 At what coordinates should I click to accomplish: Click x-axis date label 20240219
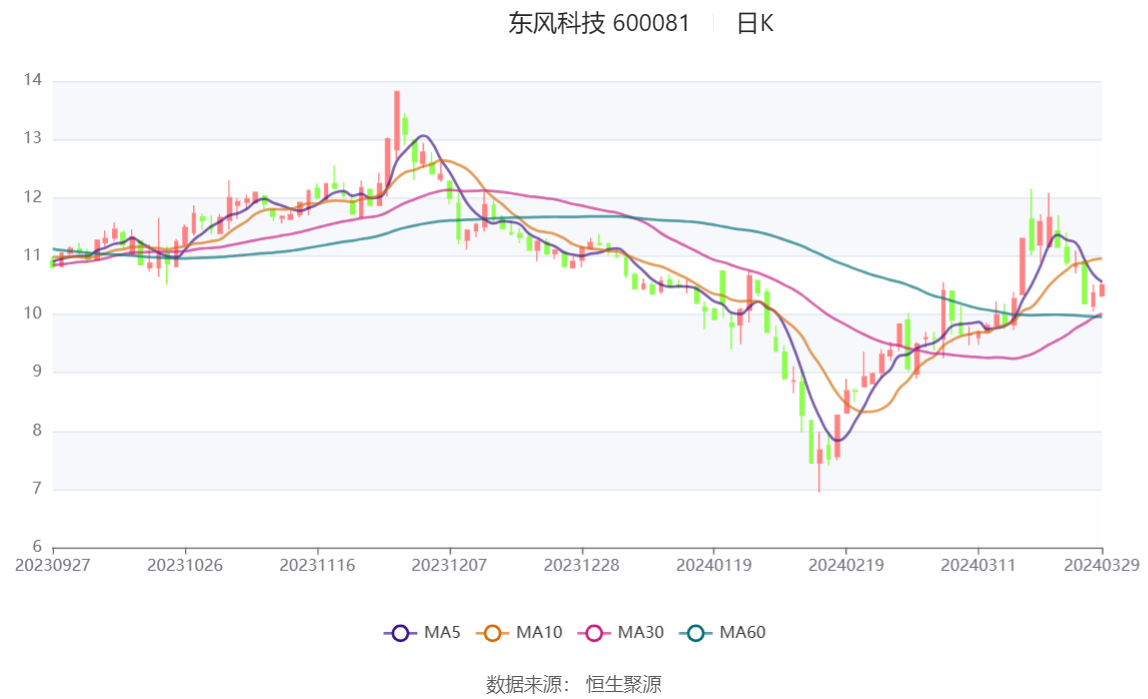(x=846, y=565)
